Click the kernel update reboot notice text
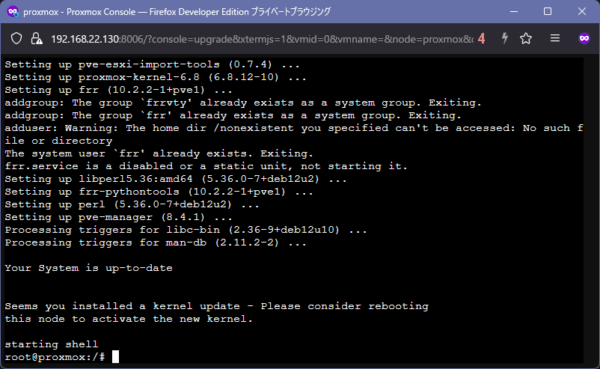The height and width of the screenshot is (369, 600). pyautogui.click(x=217, y=312)
